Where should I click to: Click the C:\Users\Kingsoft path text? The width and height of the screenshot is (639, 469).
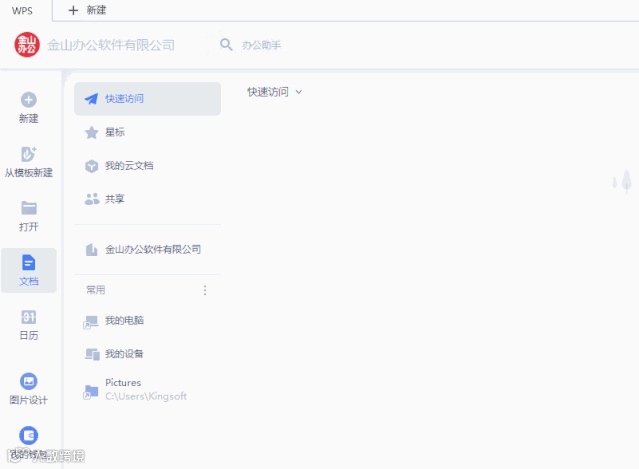point(146,396)
